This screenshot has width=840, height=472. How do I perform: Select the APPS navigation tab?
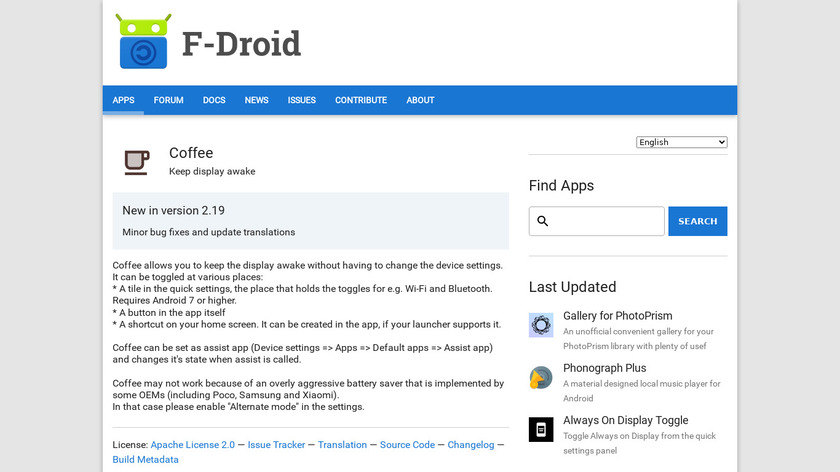pos(123,100)
